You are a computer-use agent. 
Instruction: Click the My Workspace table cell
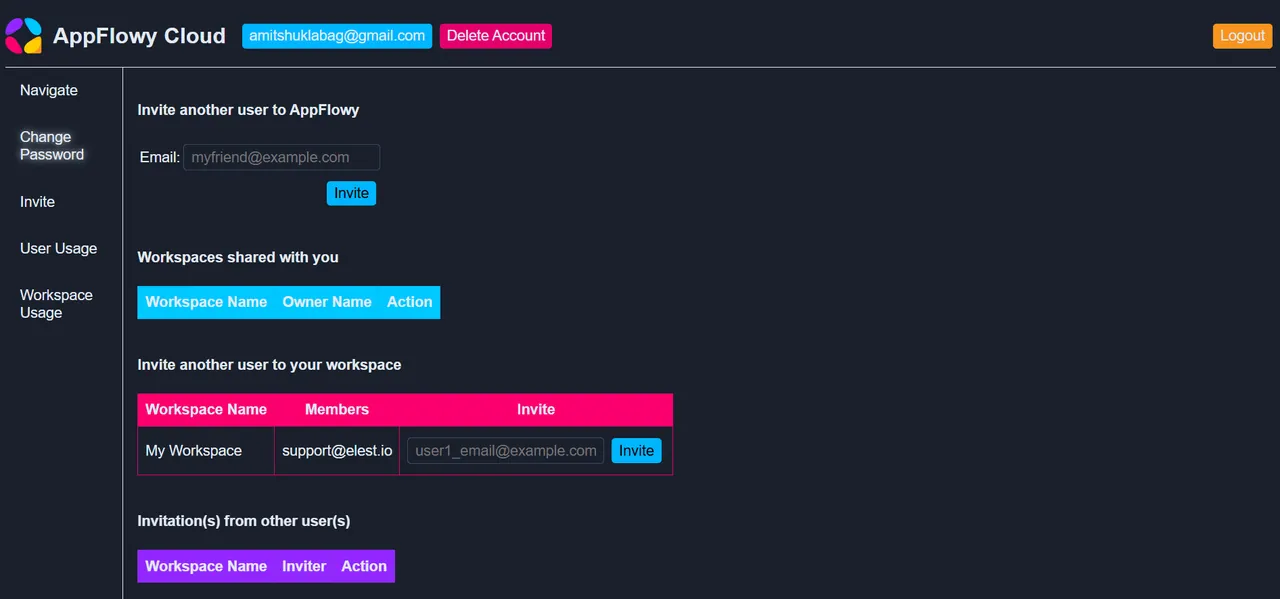tap(206, 451)
